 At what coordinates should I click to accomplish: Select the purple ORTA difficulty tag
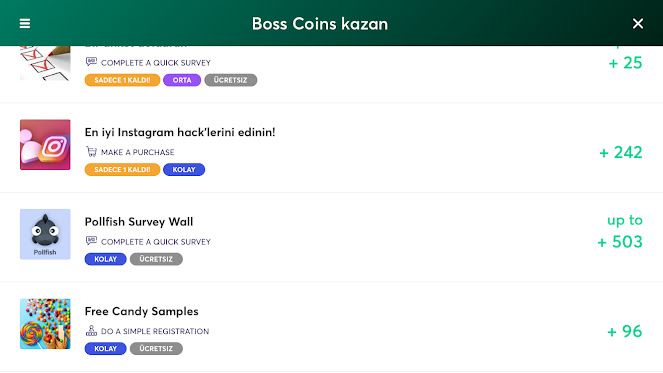[x=182, y=80]
